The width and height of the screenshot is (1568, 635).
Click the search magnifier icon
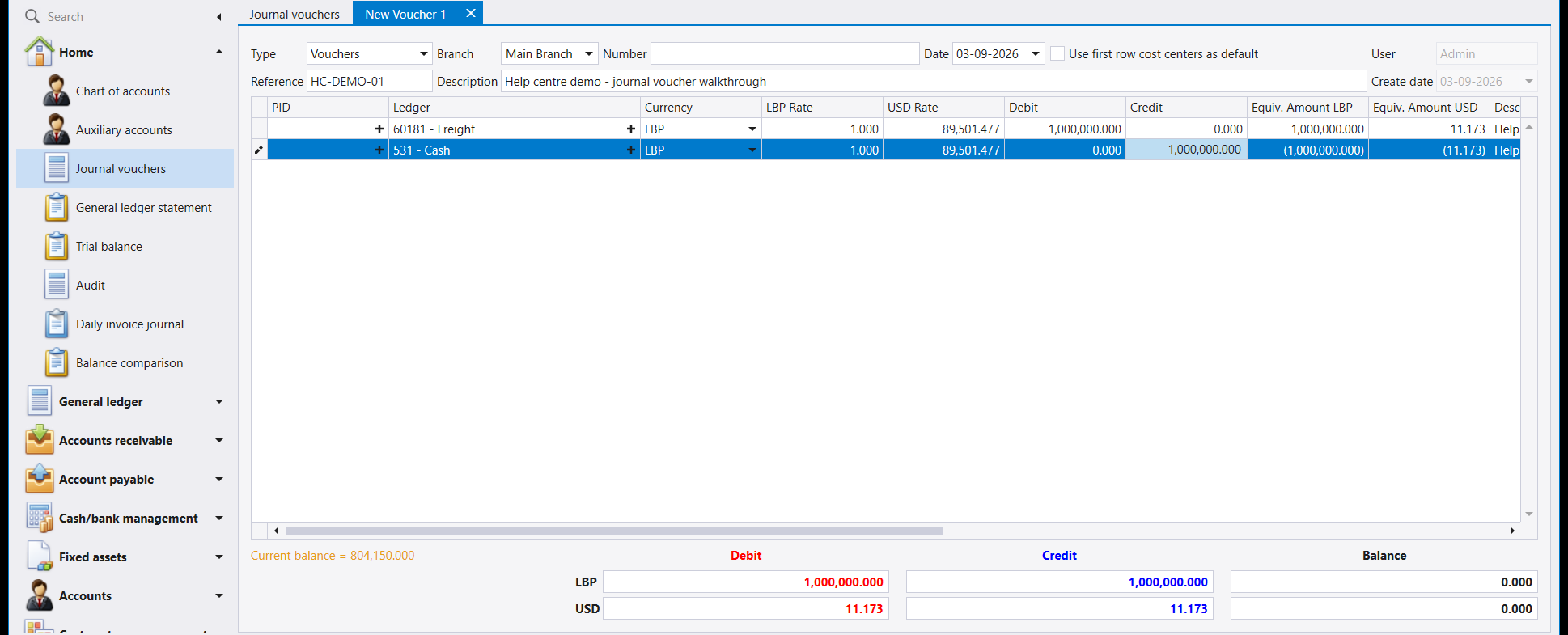32,16
